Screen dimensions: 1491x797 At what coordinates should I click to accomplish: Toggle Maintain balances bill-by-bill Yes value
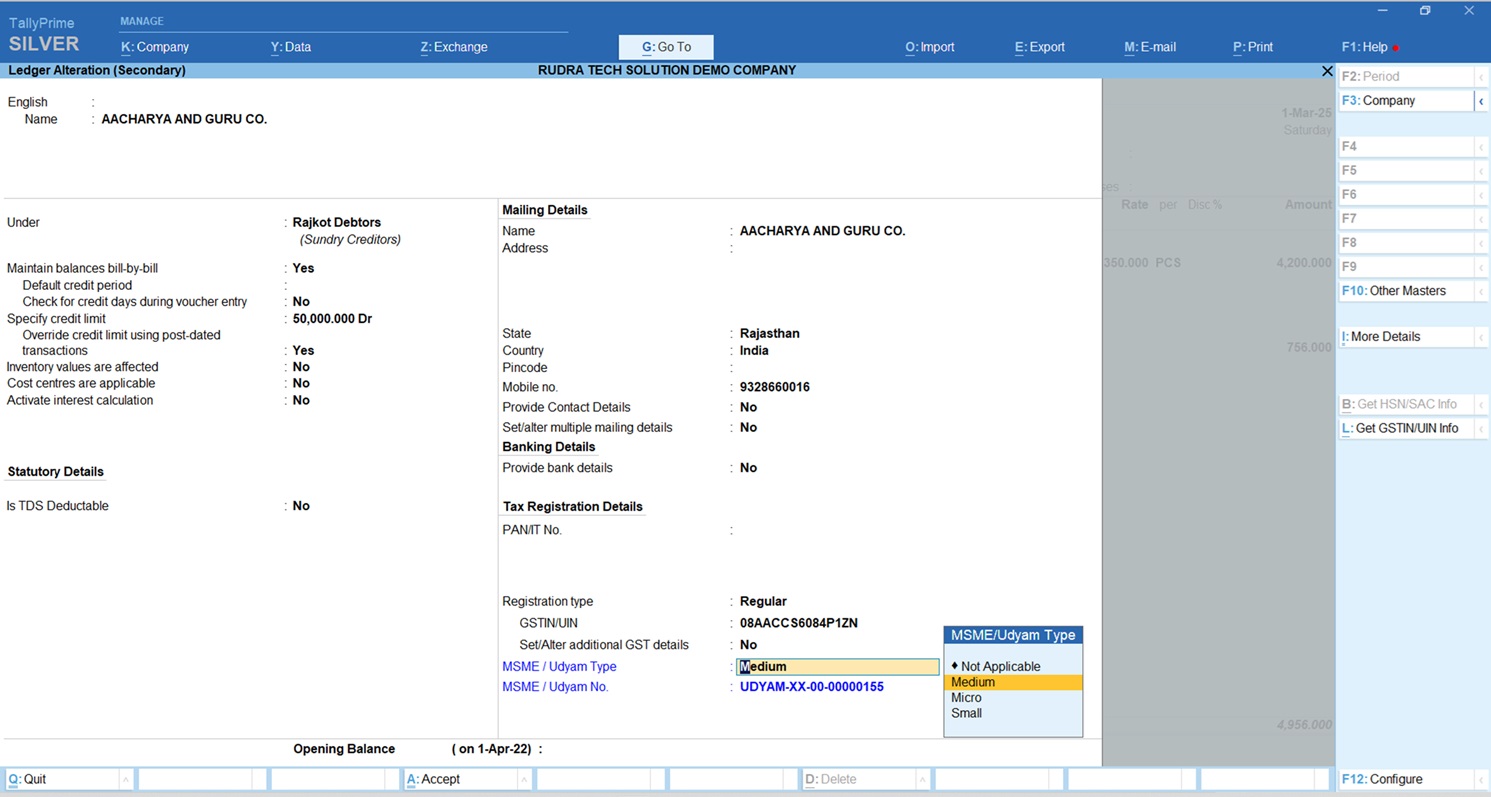[303, 268]
